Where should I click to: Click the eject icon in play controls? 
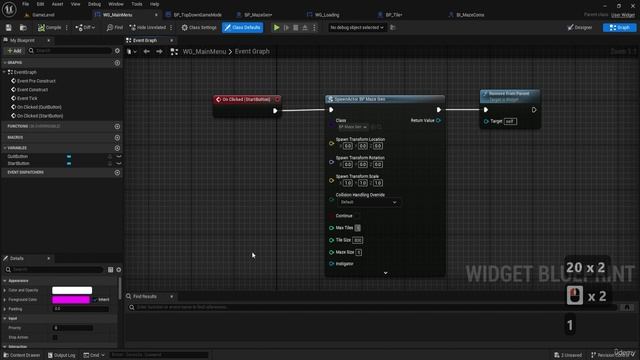point(305,27)
